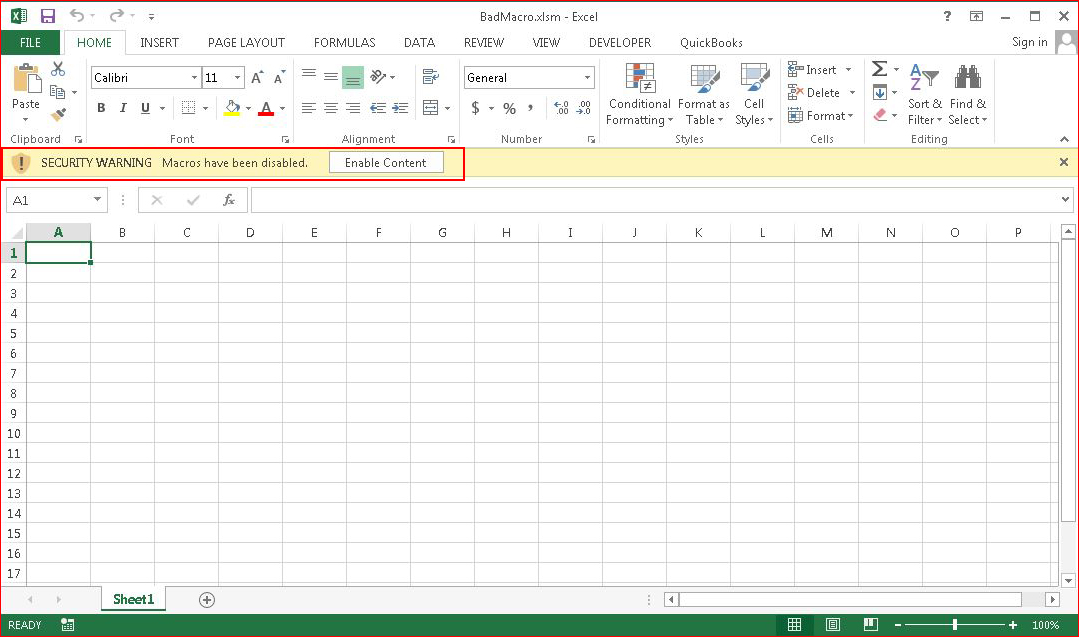Open the QuickBooks tab
1079x637 pixels.
(x=712, y=43)
